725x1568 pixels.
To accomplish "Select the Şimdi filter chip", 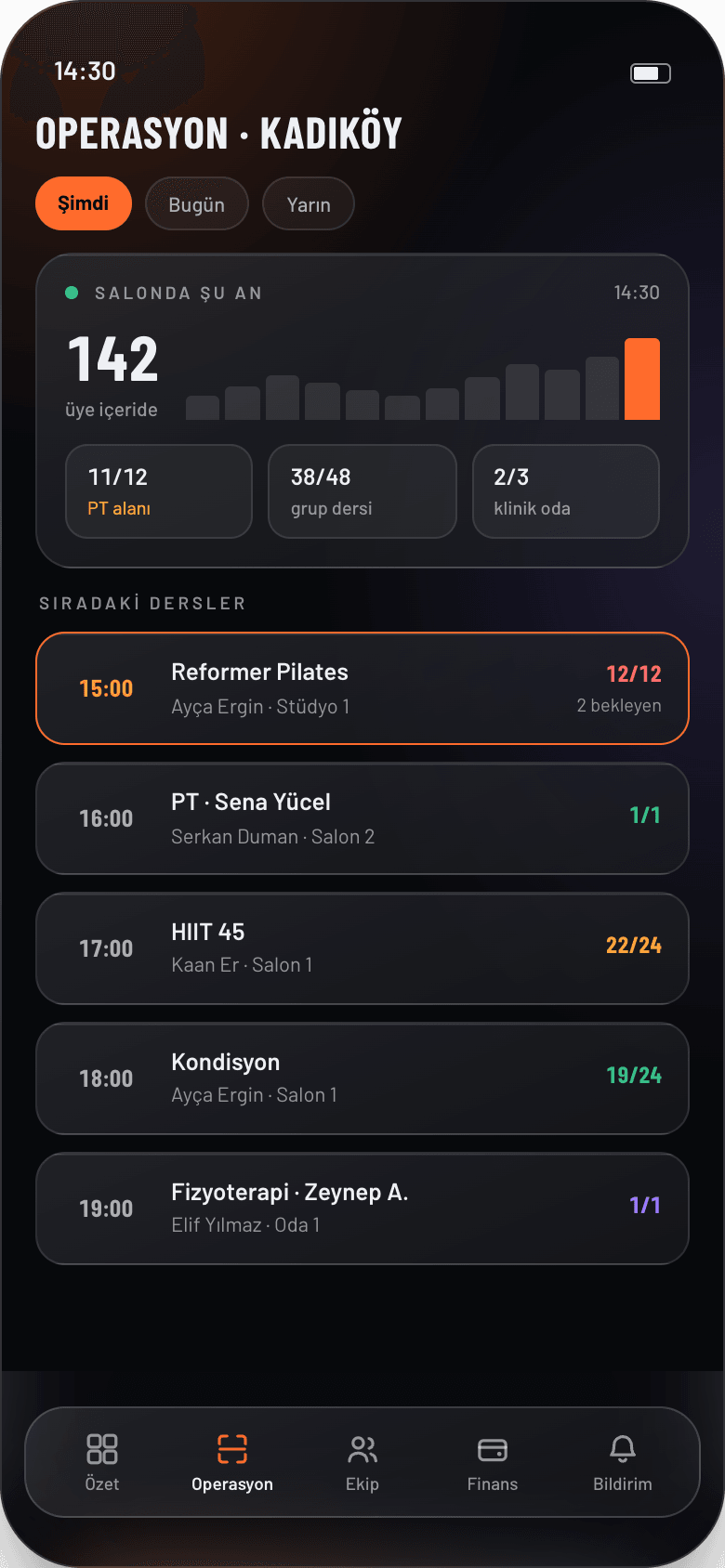I will tap(84, 203).
